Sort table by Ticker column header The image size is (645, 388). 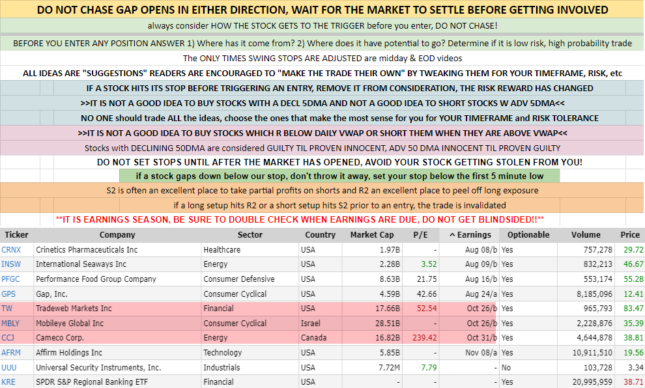[x=16, y=235]
